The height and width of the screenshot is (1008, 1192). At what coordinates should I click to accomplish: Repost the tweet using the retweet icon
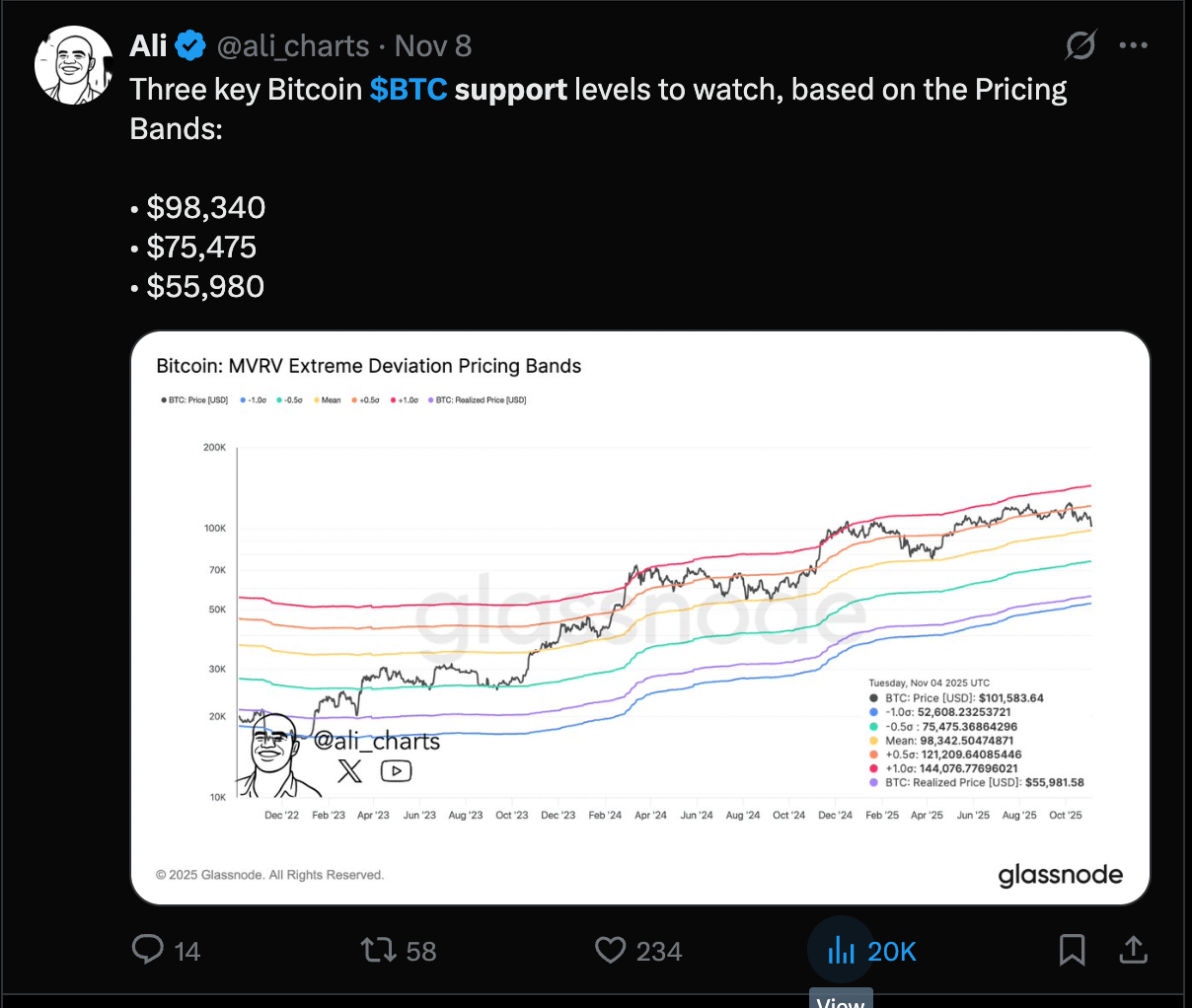click(377, 950)
